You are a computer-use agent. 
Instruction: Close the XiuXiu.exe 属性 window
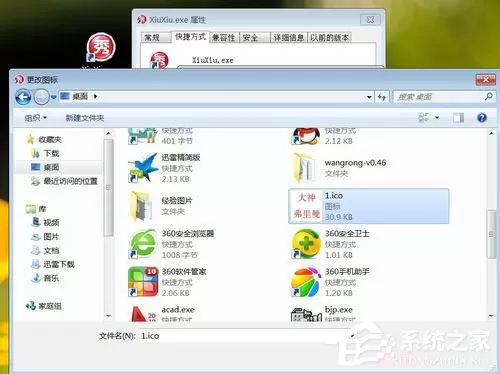[370, 20]
